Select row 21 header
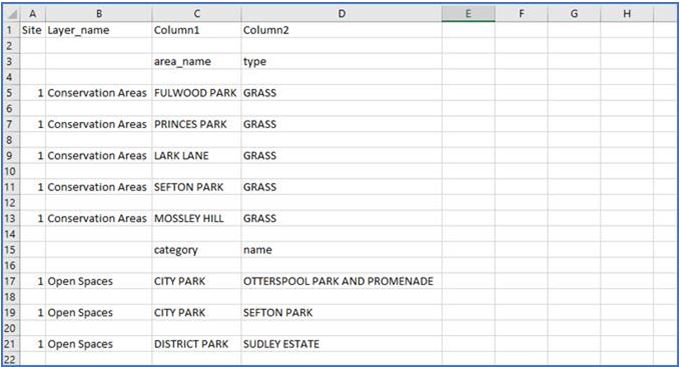 [11, 344]
